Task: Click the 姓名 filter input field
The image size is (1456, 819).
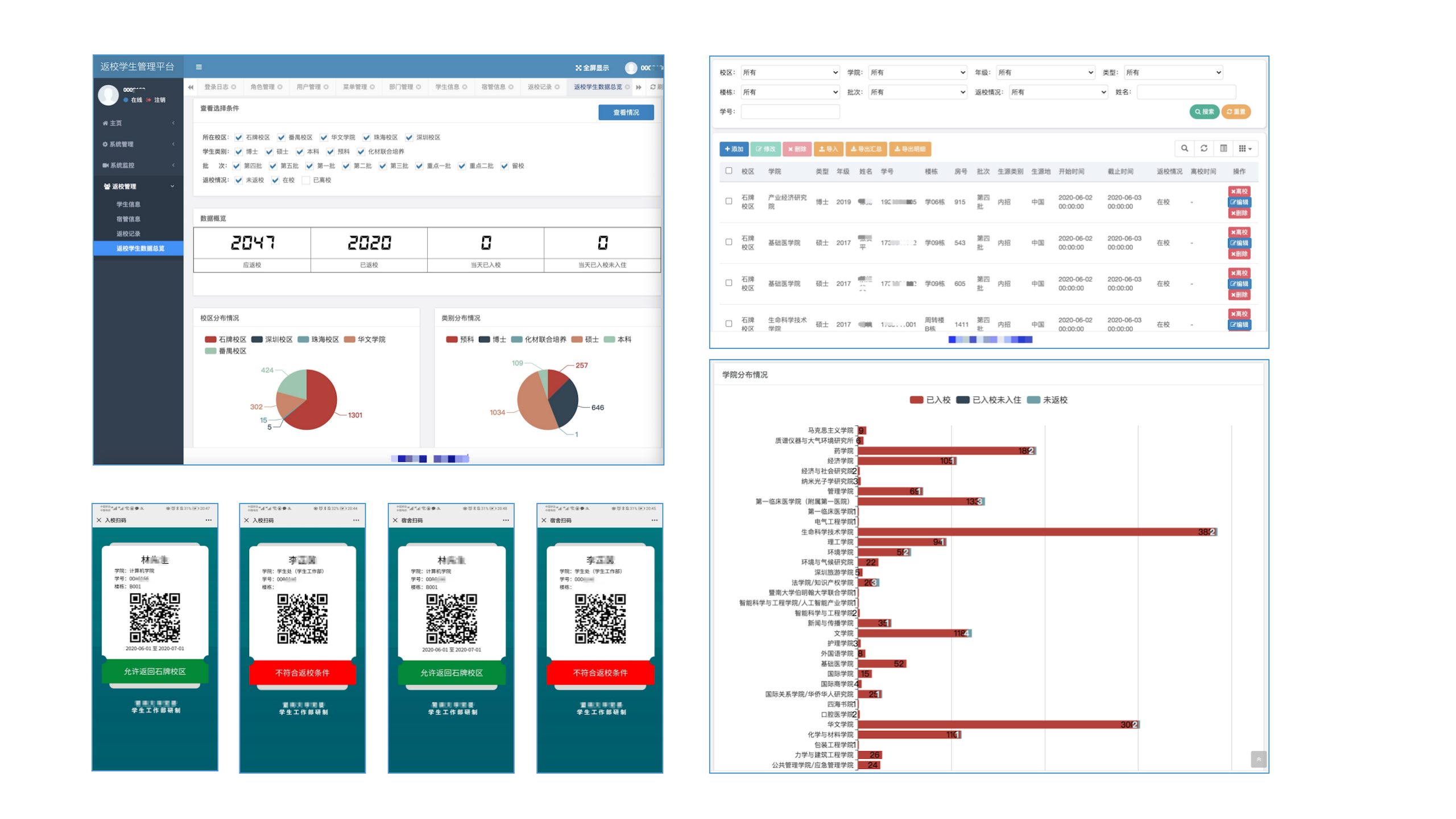Action: (1186, 92)
